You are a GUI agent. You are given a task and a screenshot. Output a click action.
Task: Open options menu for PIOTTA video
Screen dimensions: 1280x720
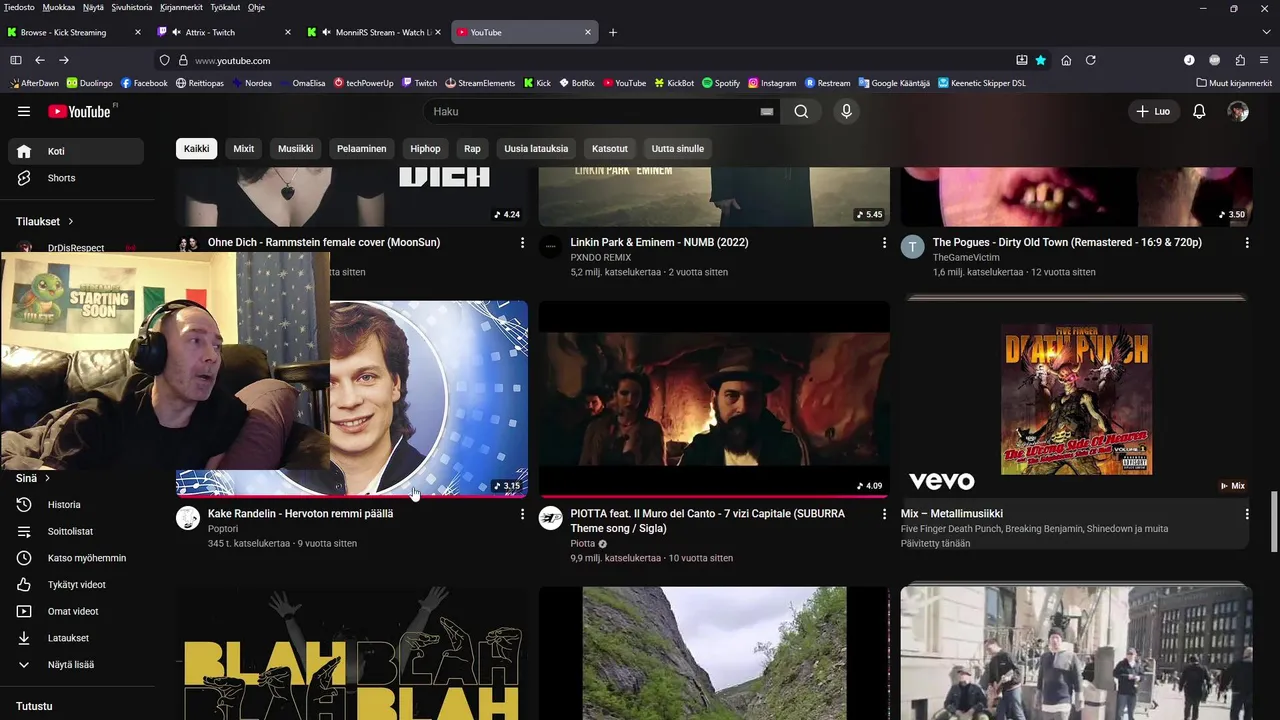click(884, 514)
